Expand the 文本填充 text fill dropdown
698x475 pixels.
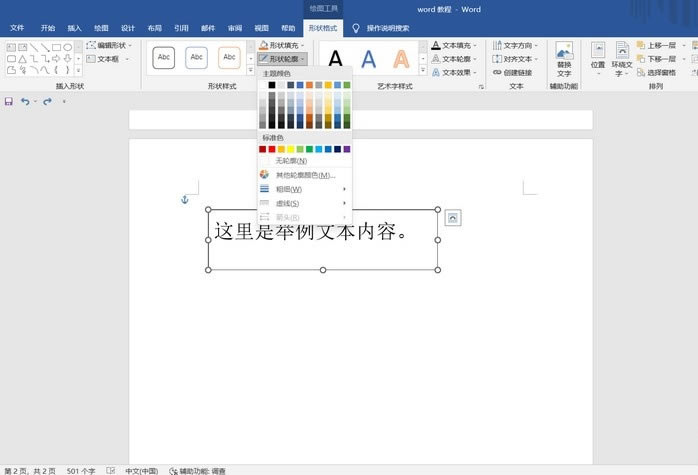coord(457,45)
